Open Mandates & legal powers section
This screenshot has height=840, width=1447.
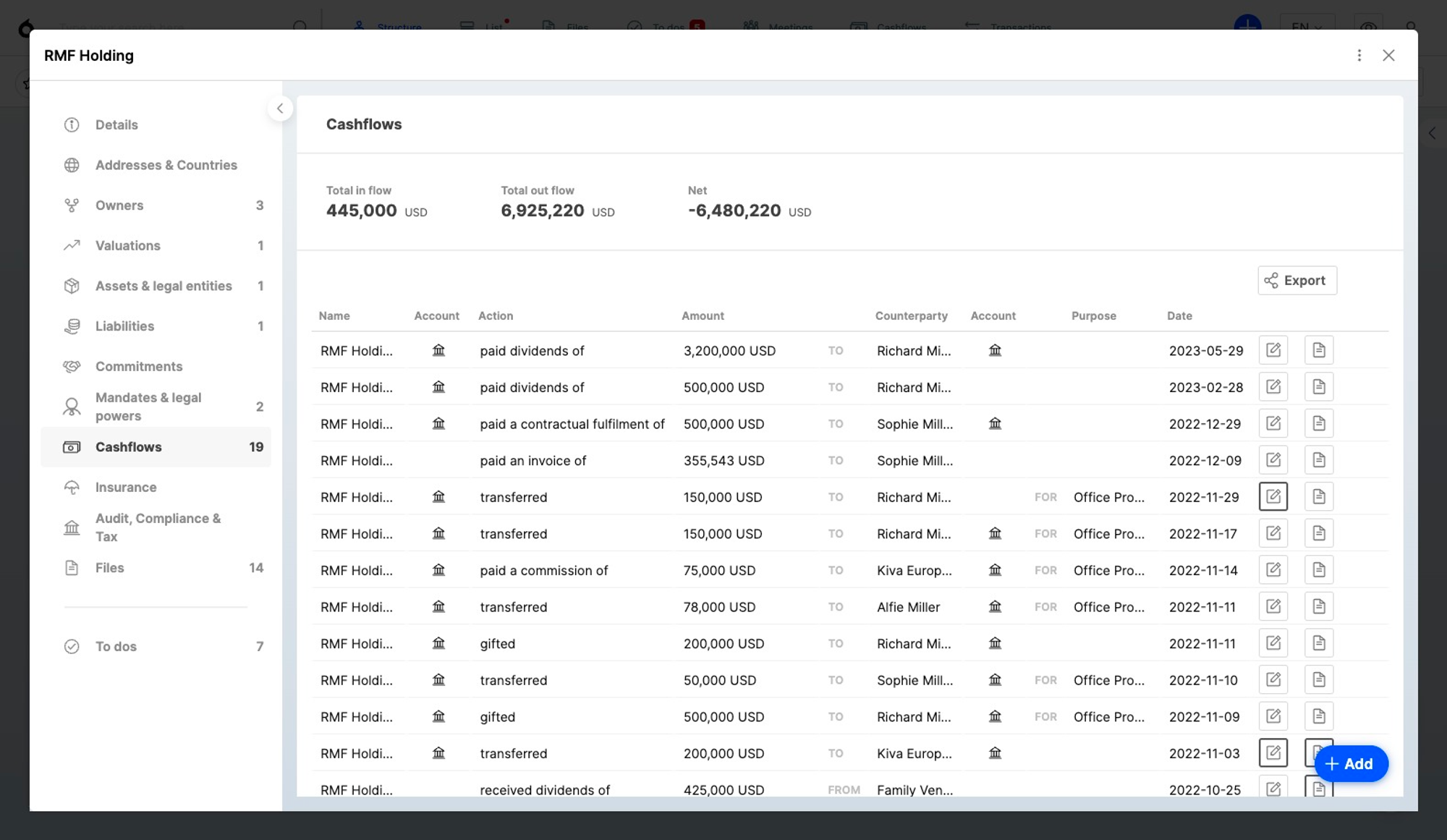156,407
